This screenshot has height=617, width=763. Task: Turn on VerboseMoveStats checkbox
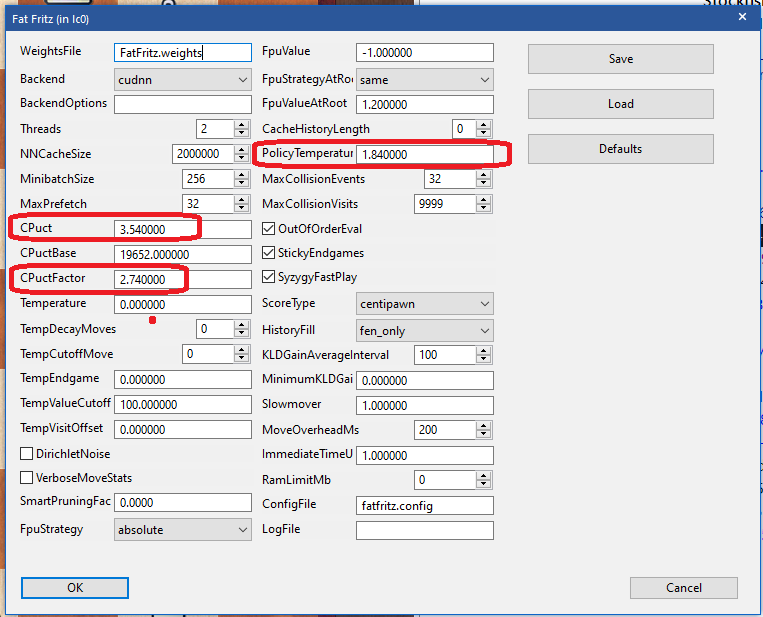click(27, 478)
